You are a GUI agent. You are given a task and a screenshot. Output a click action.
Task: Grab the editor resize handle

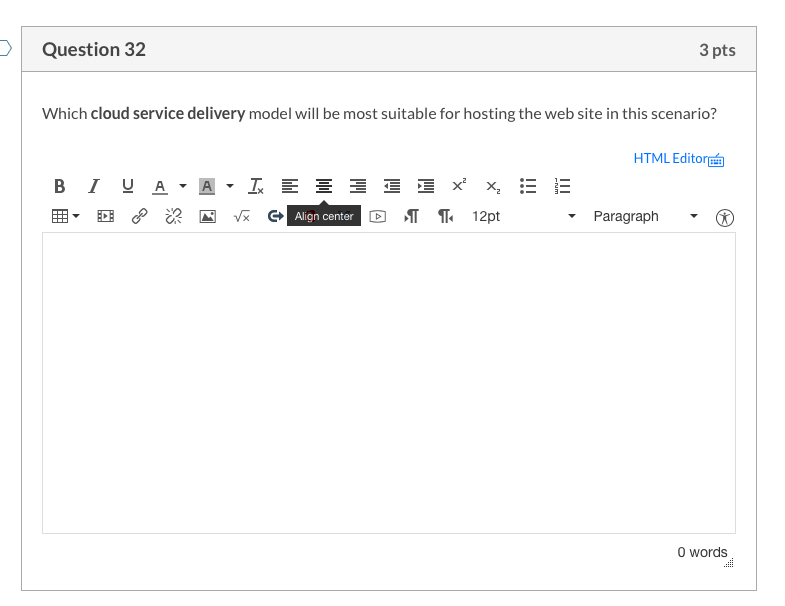[x=729, y=563]
